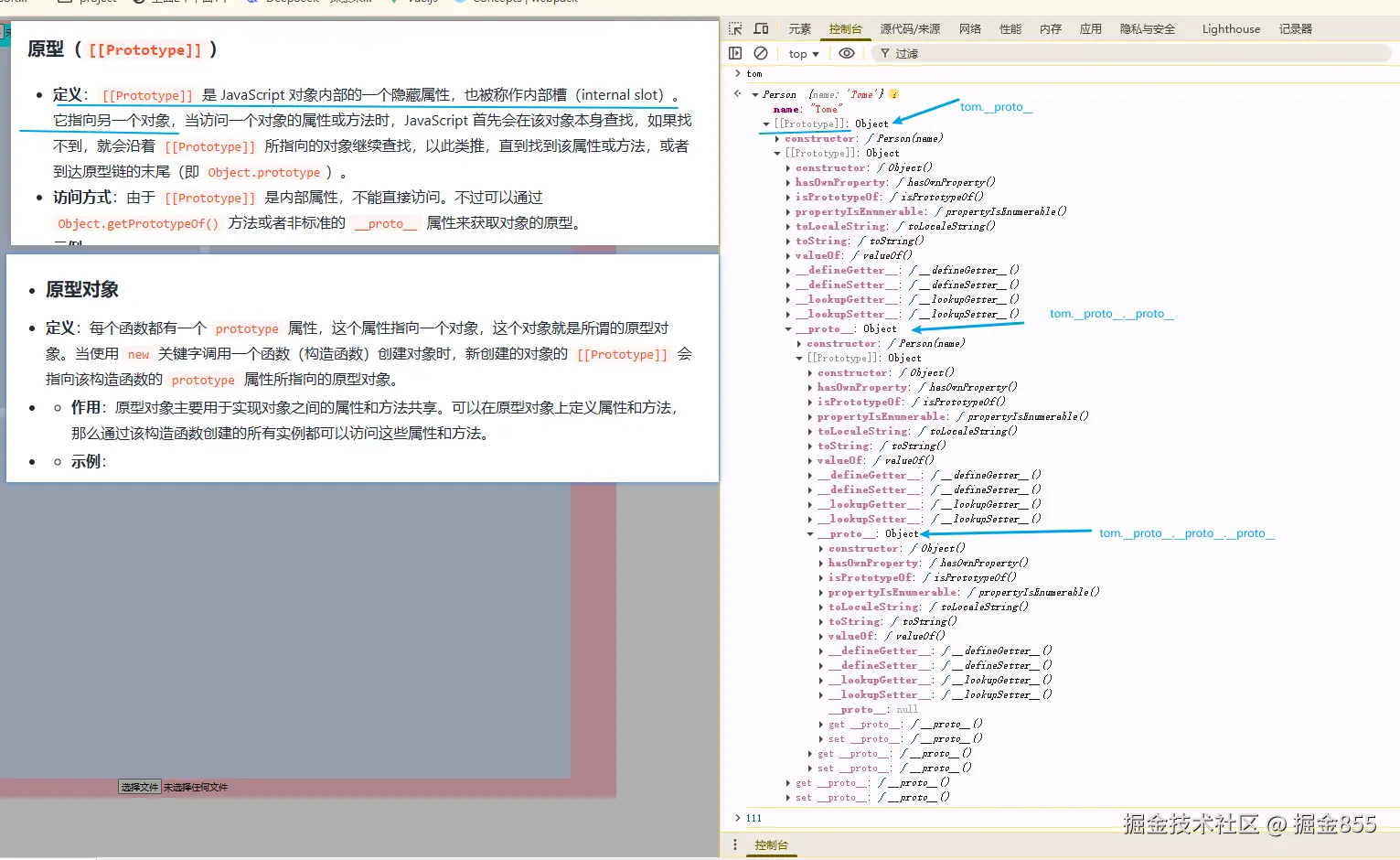
Task: Go to the 内存 tab
Action: 1051,29
